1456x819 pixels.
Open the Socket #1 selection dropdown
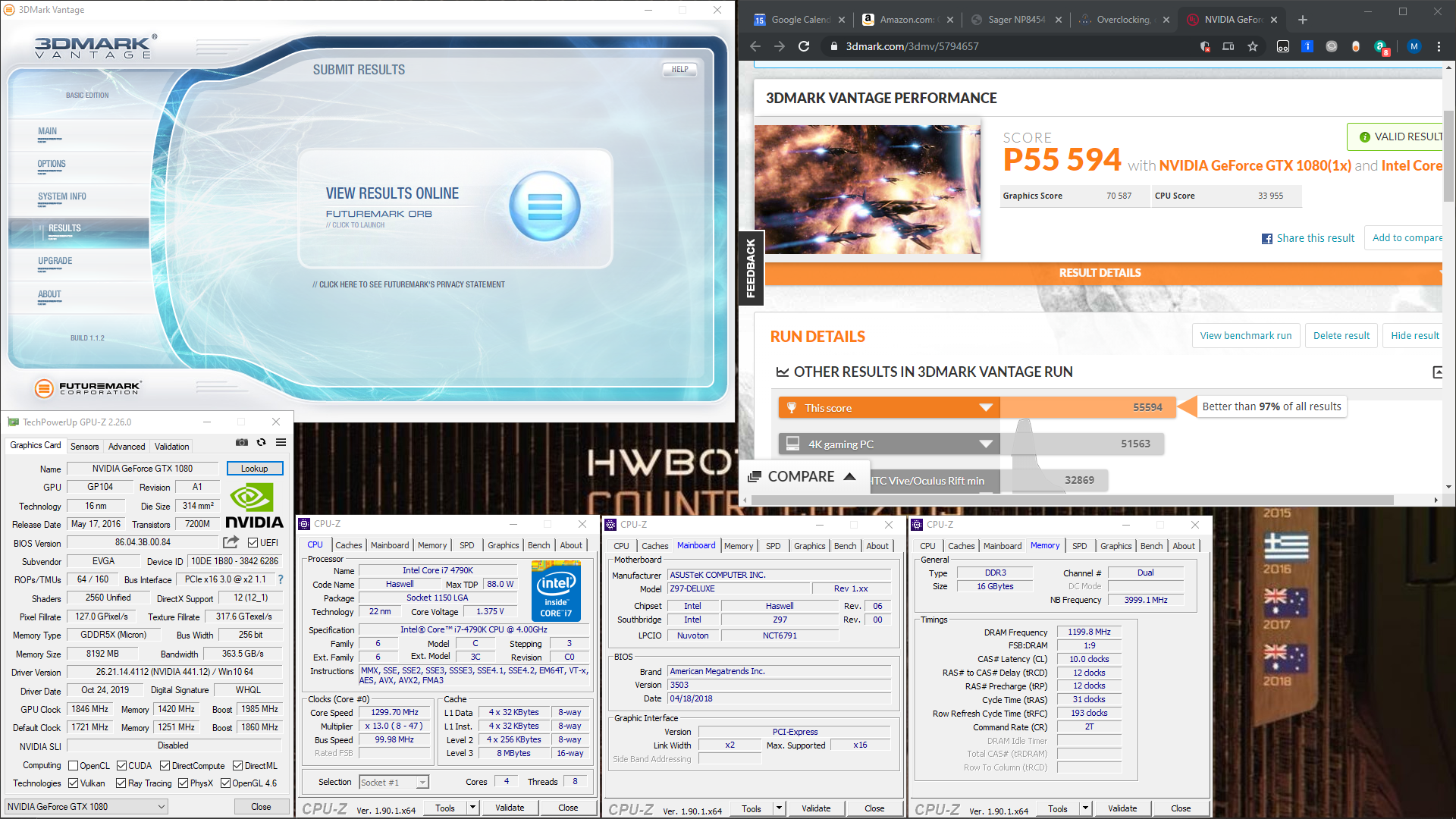tap(394, 782)
